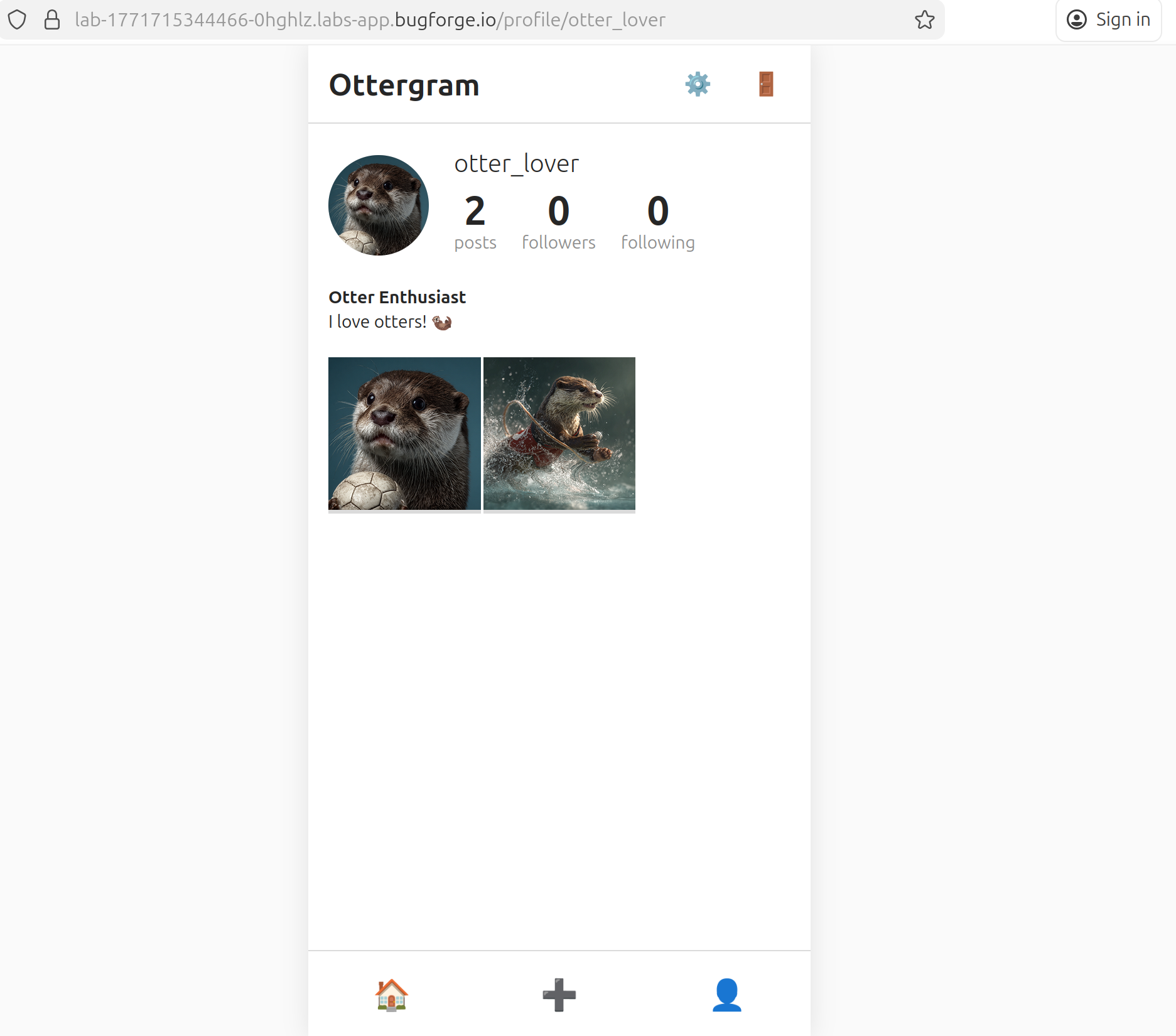Click the Otter Enthusiast display name
The width and height of the screenshot is (1176, 1036).
pyautogui.click(x=397, y=297)
